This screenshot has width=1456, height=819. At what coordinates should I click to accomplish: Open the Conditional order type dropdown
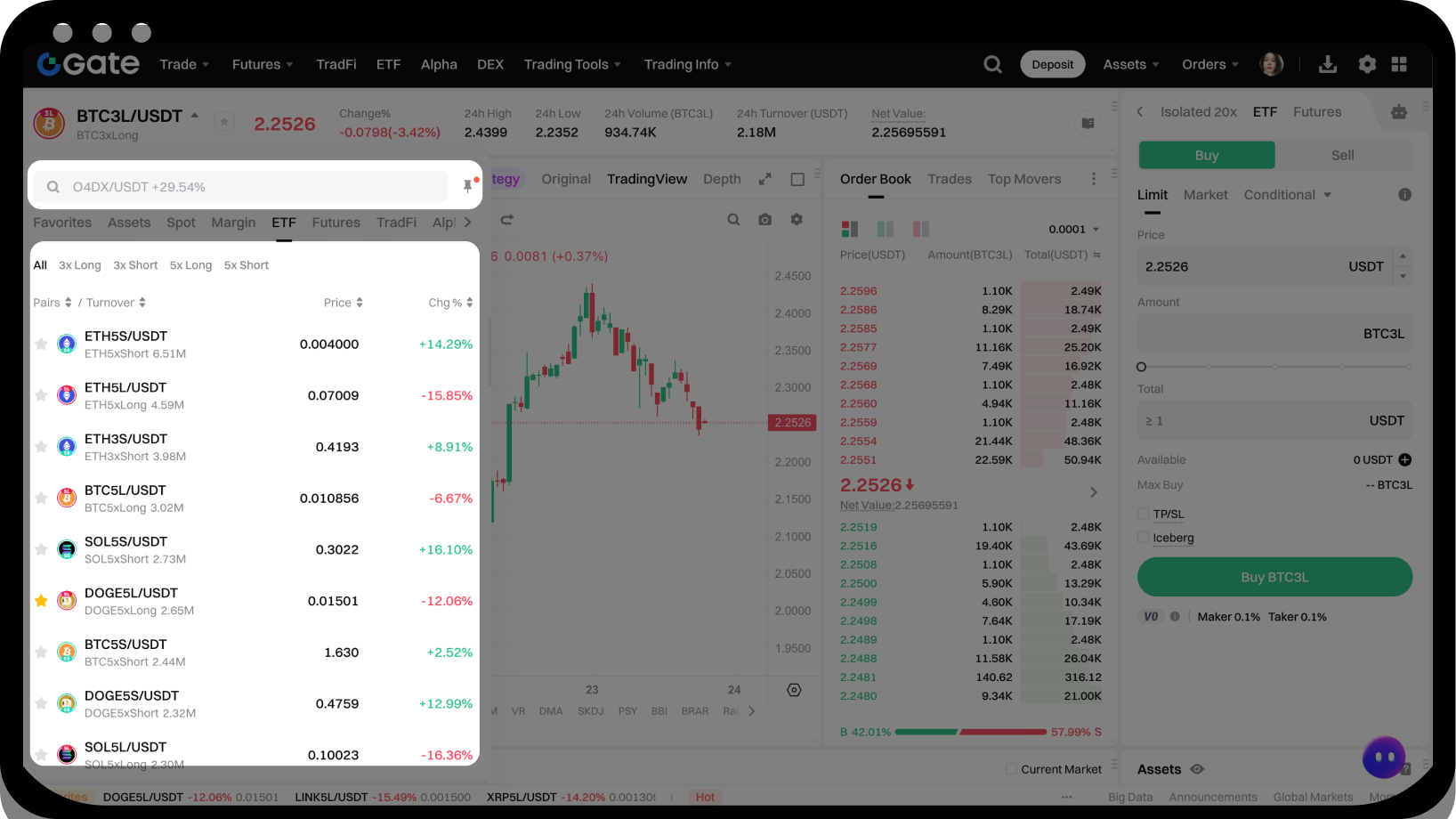click(x=1287, y=195)
